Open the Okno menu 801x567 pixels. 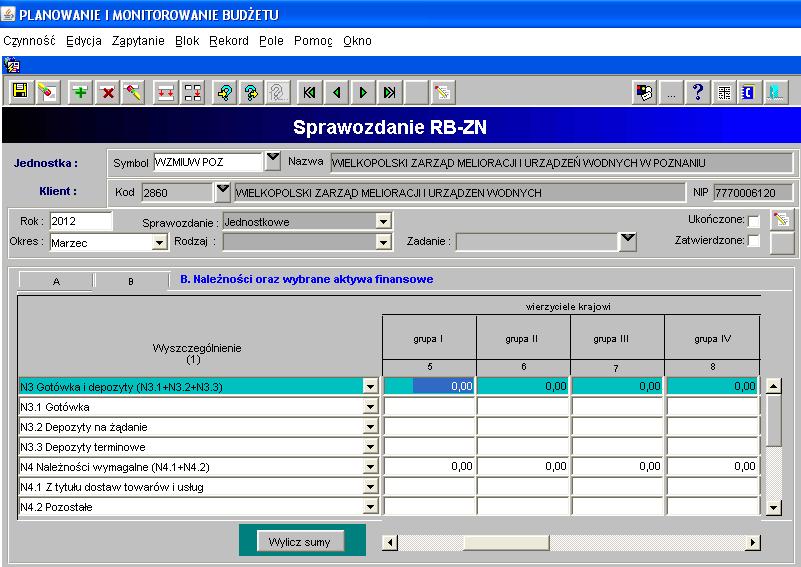[357, 41]
